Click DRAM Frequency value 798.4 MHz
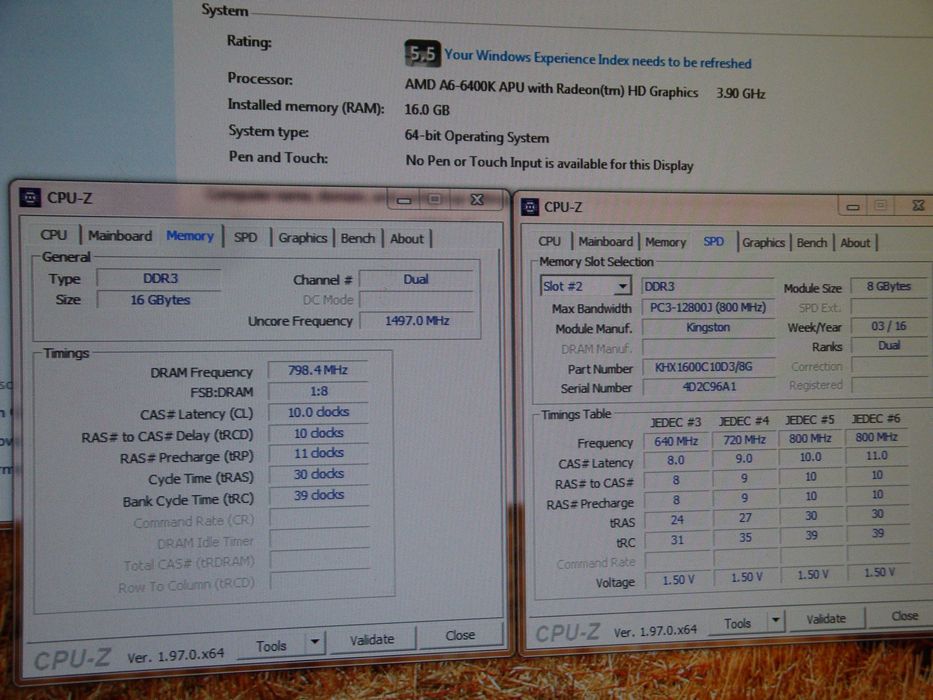 [x=317, y=370]
